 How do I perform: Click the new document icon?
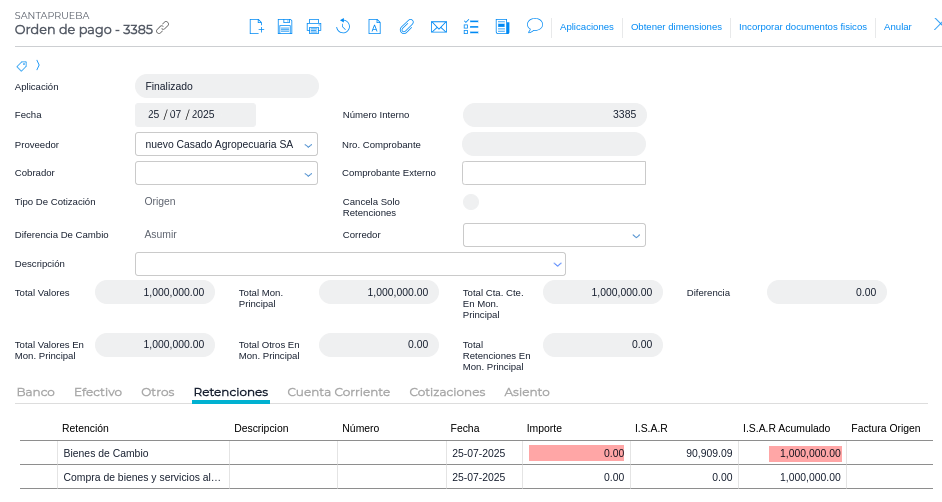(x=256, y=27)
